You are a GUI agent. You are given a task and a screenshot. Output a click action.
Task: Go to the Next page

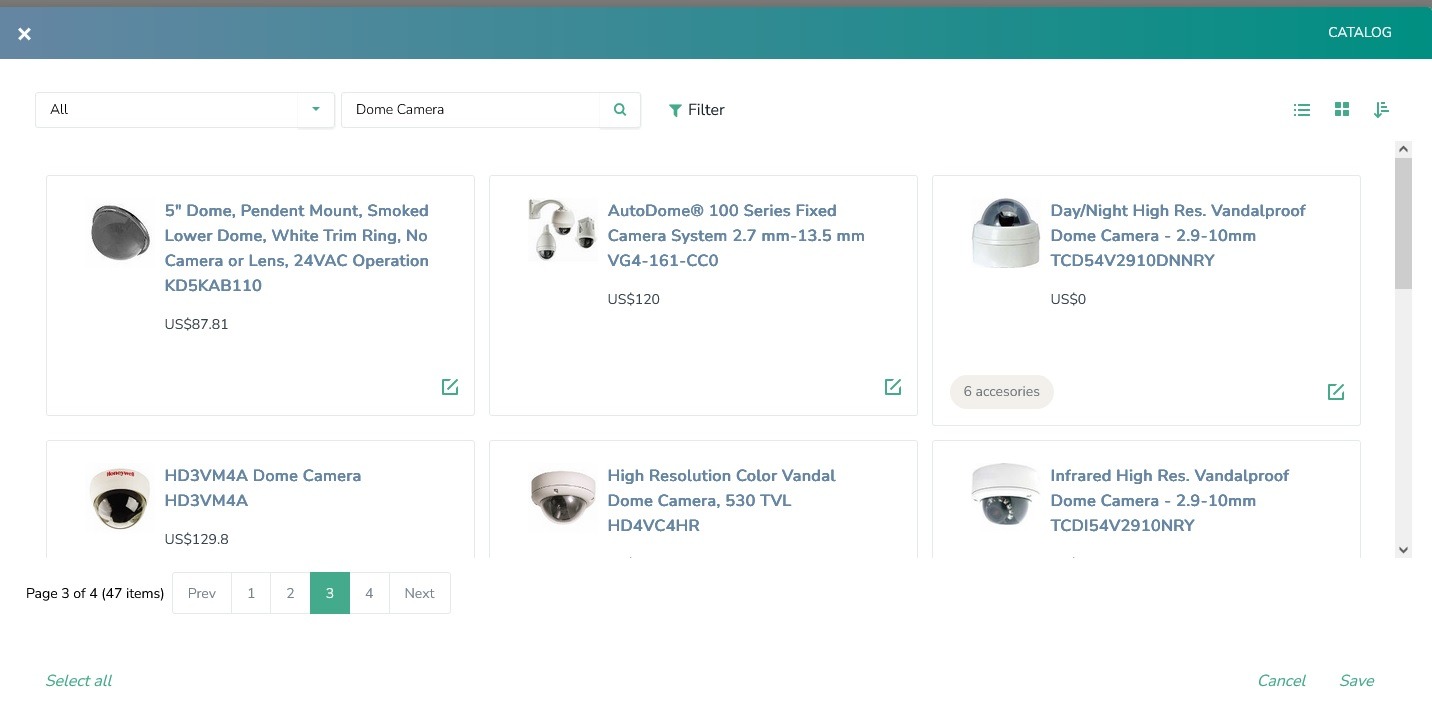(419, 593)
